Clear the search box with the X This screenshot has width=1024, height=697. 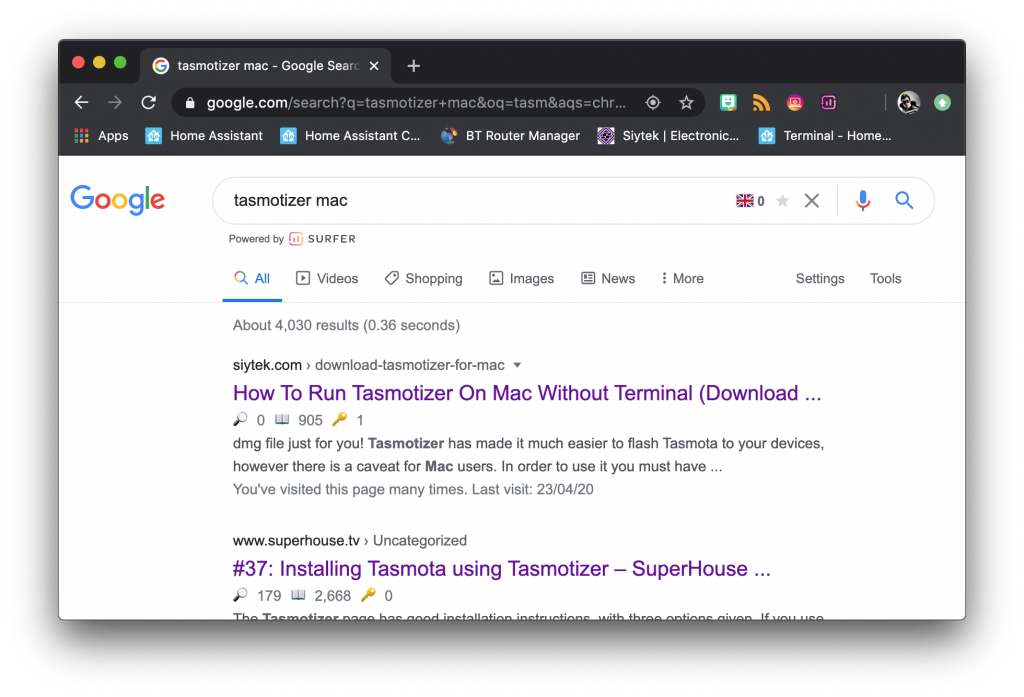point(812,201)
